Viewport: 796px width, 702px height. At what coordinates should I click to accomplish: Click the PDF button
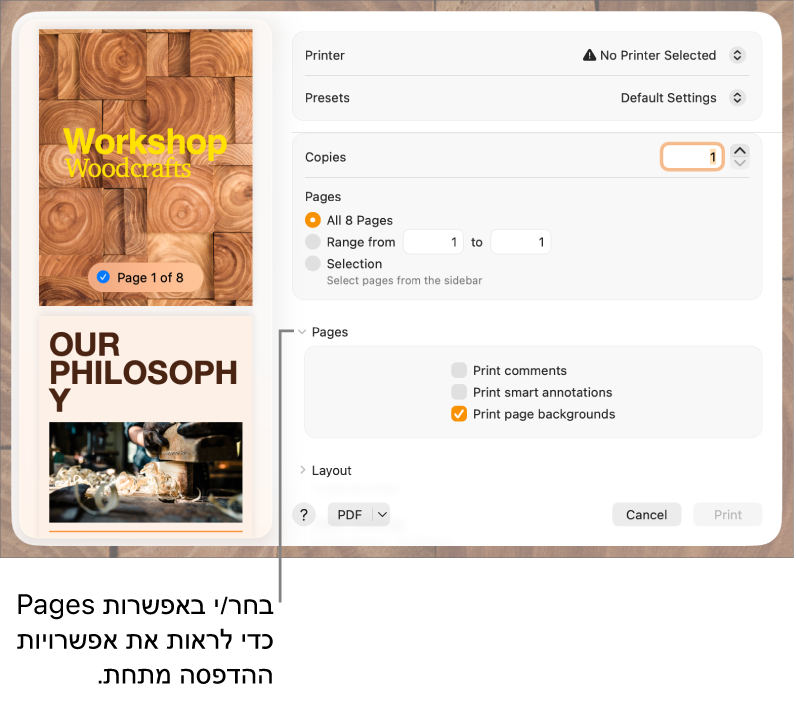click(x=350, y=515)
